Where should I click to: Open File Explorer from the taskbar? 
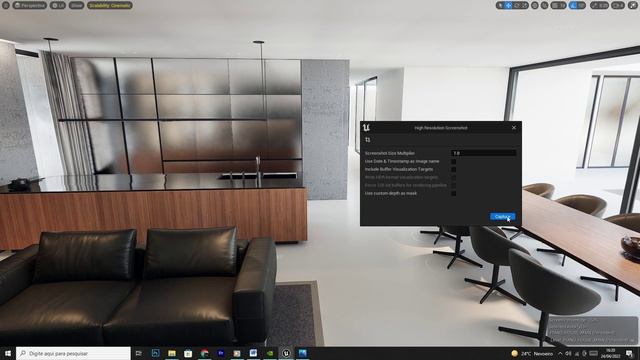point(172,353)
